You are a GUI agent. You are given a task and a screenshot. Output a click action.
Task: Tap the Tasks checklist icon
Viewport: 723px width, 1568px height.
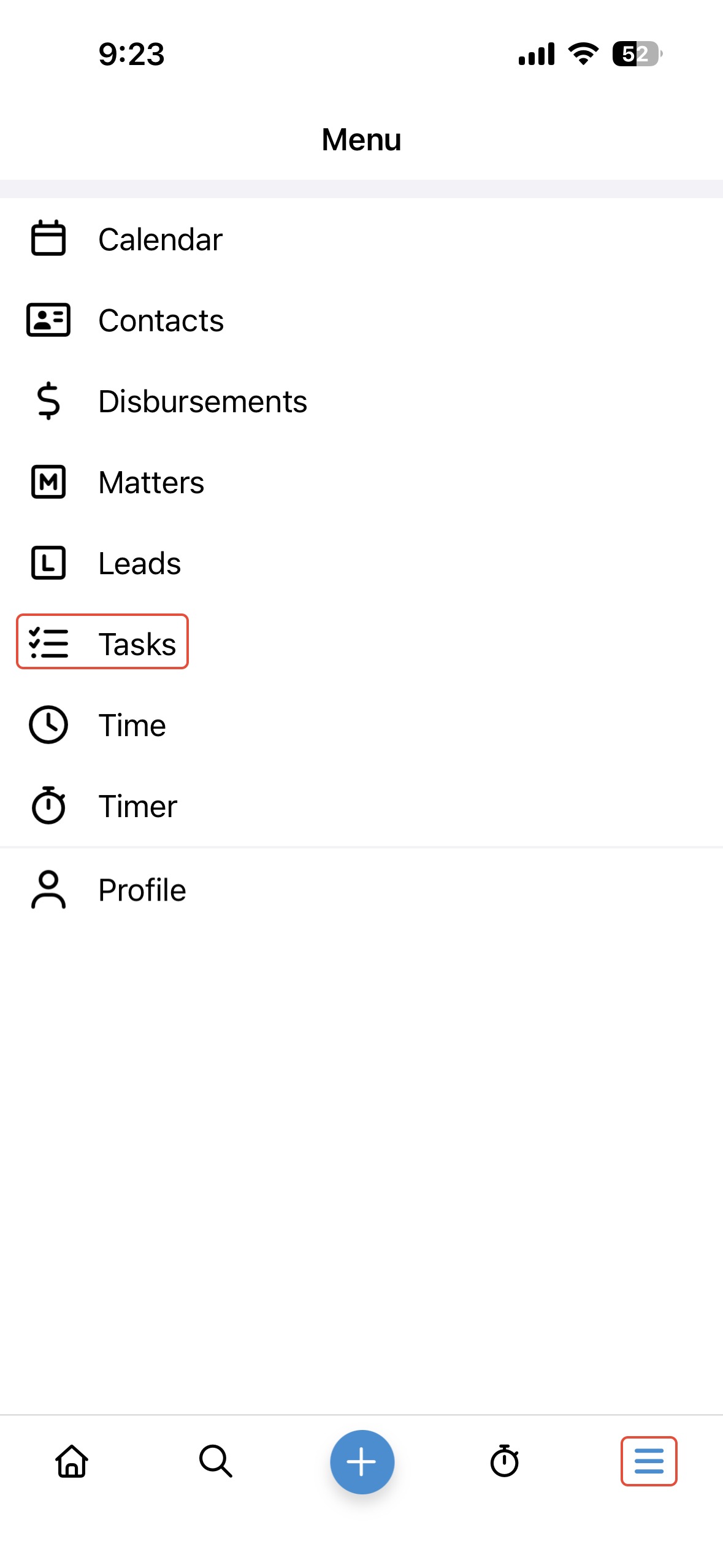48,643
